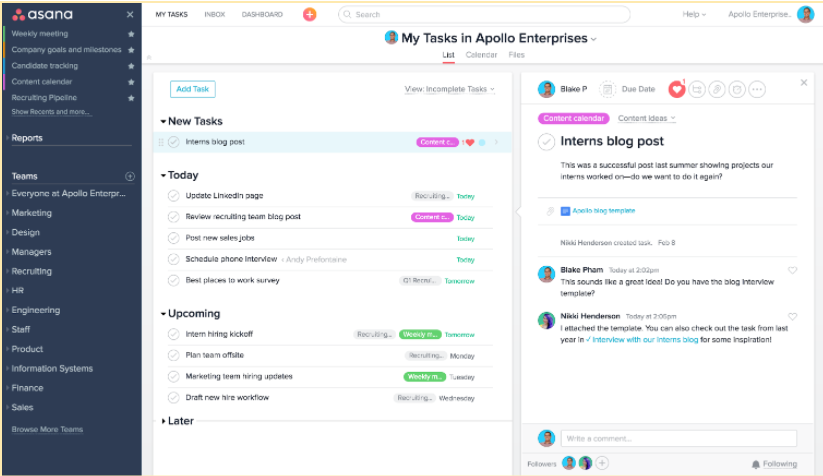Image resolution: width=823 pixels, height=476 pixels.
Task: Mark Post new sales jobs complete
Action: click(174, 238)
